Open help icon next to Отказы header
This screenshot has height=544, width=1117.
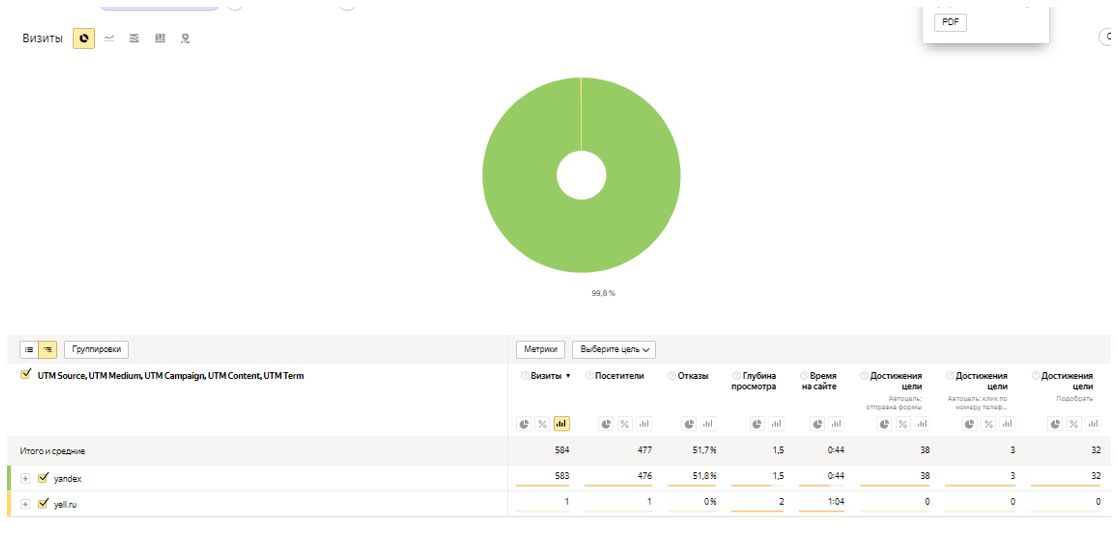pyautogui.click(x=672, y=375)
